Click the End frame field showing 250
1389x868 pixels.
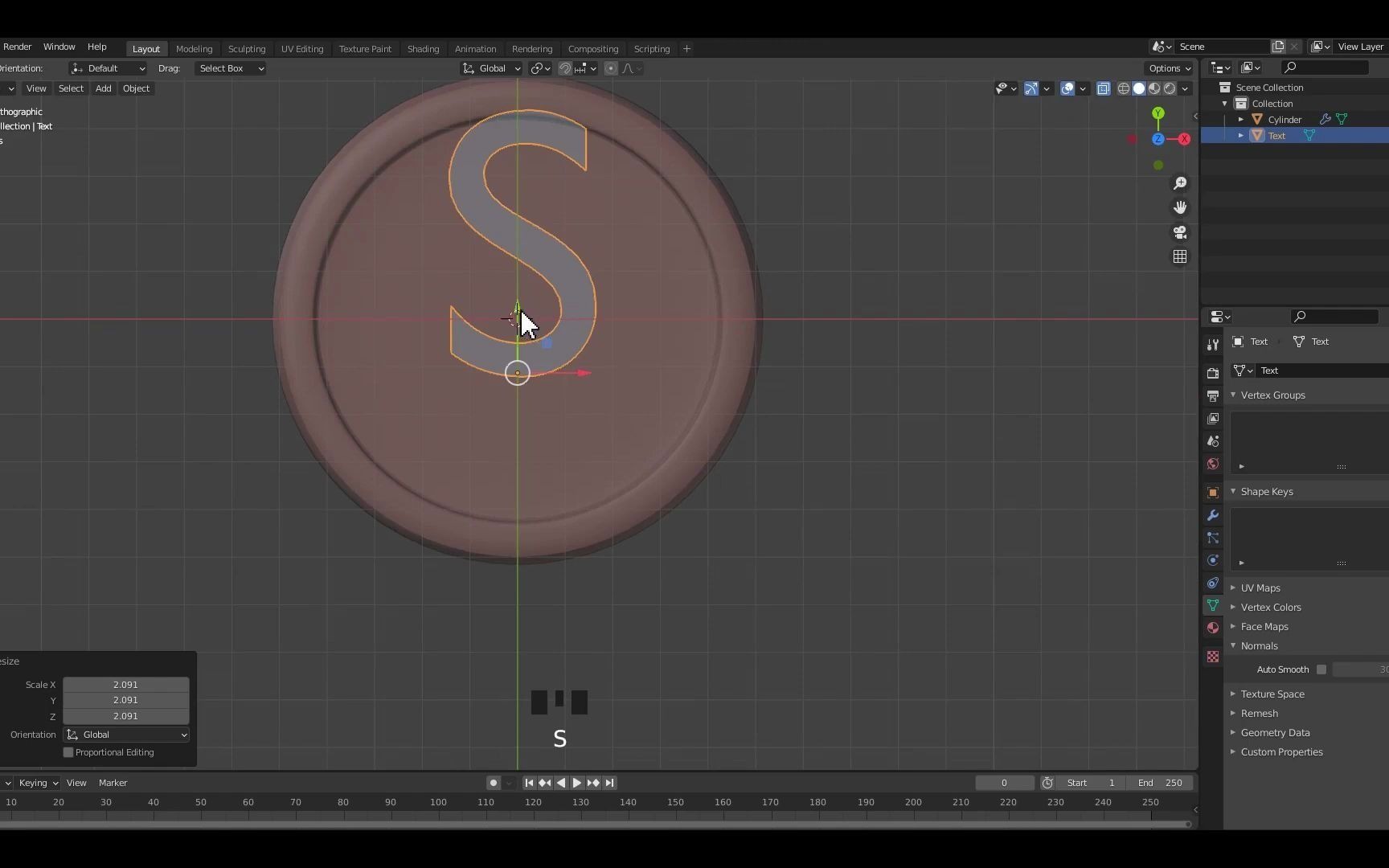[x=1160, y=783]
